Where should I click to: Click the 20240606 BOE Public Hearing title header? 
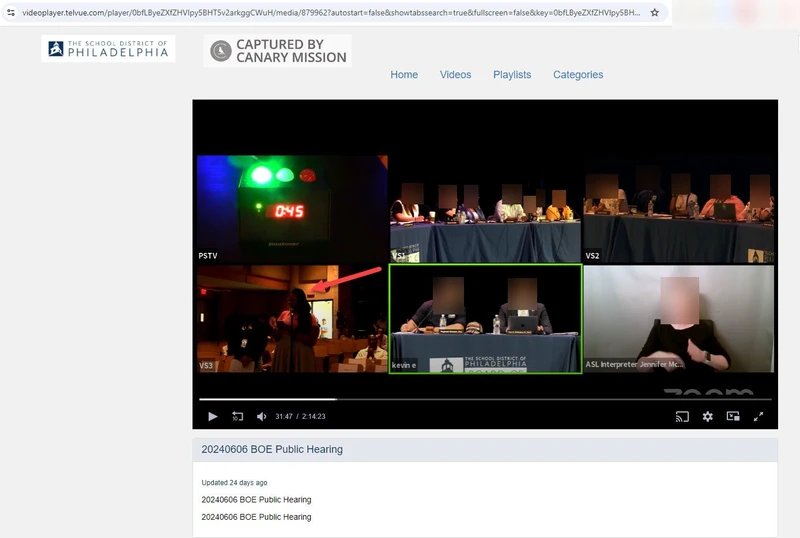pos(272,450)
